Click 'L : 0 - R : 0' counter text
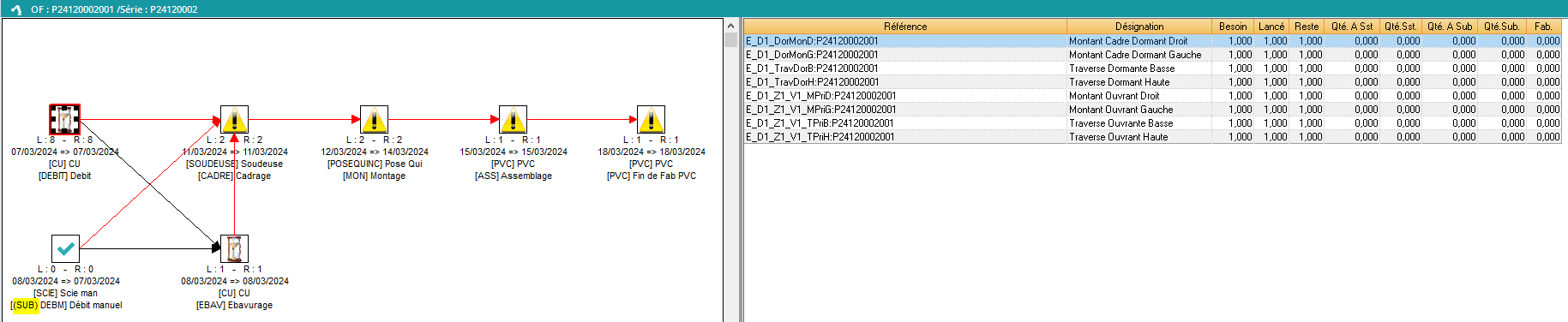The width and height of the screenshot is (1568, 322). (x=65, y=269)
